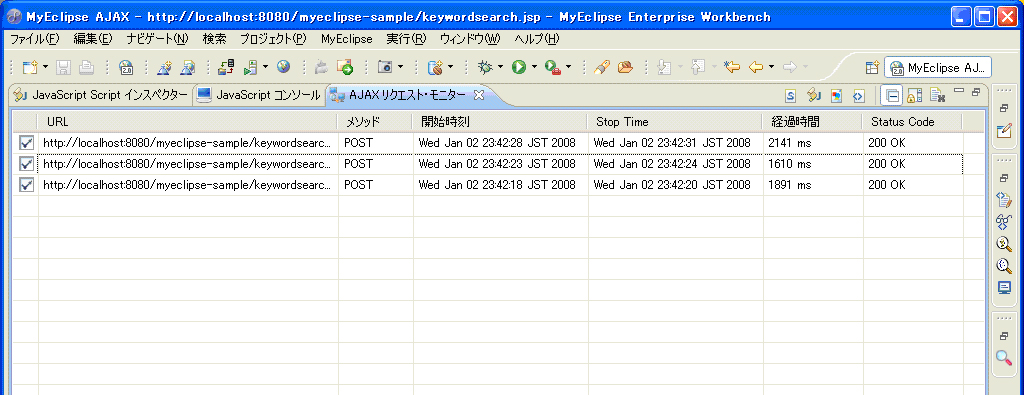
Task: Uncheck the 23:42:18 request checkbox
Action: pyautogui.click(x=27, y=185)
